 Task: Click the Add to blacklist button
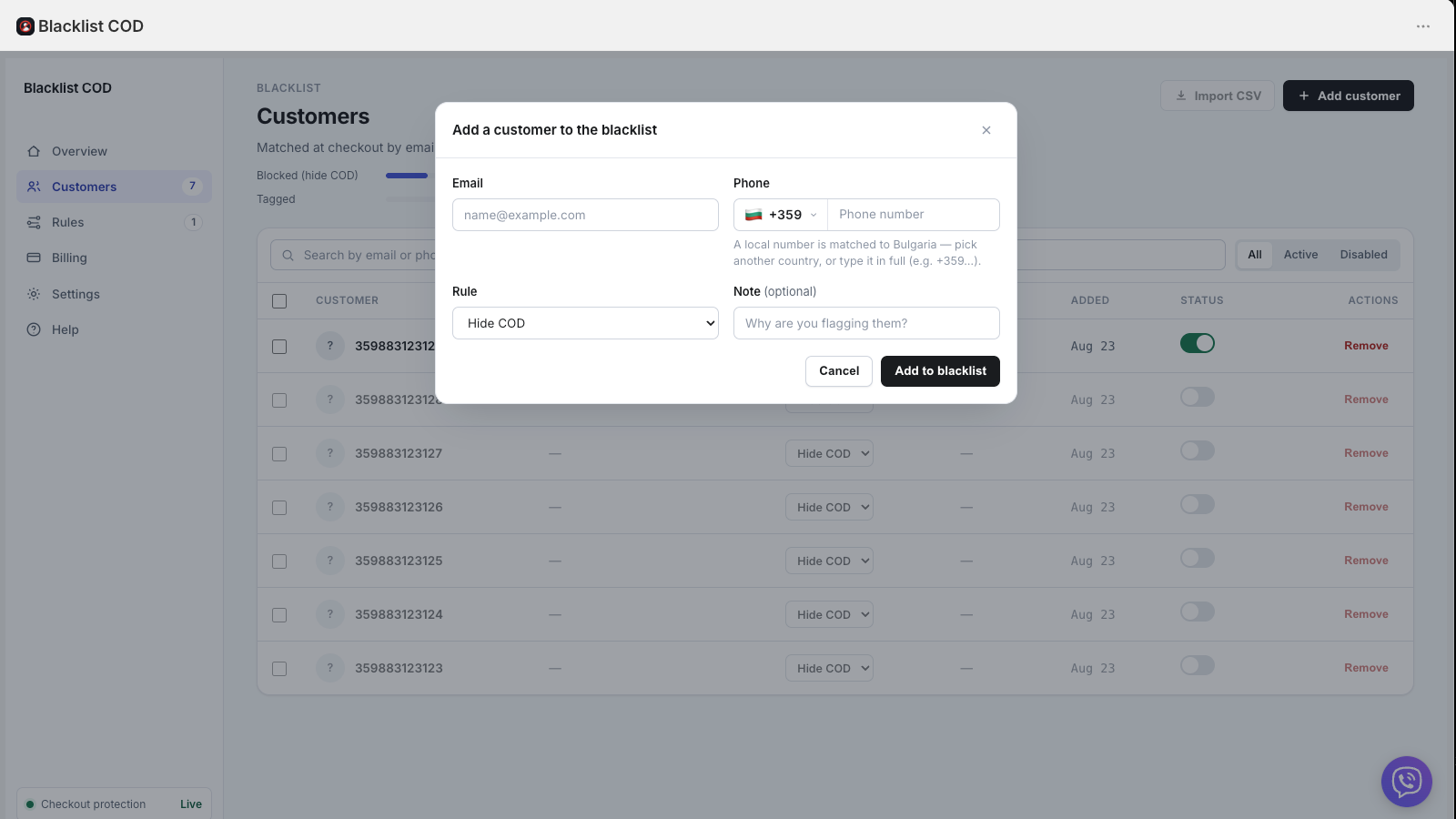click(x=940, y=371)
